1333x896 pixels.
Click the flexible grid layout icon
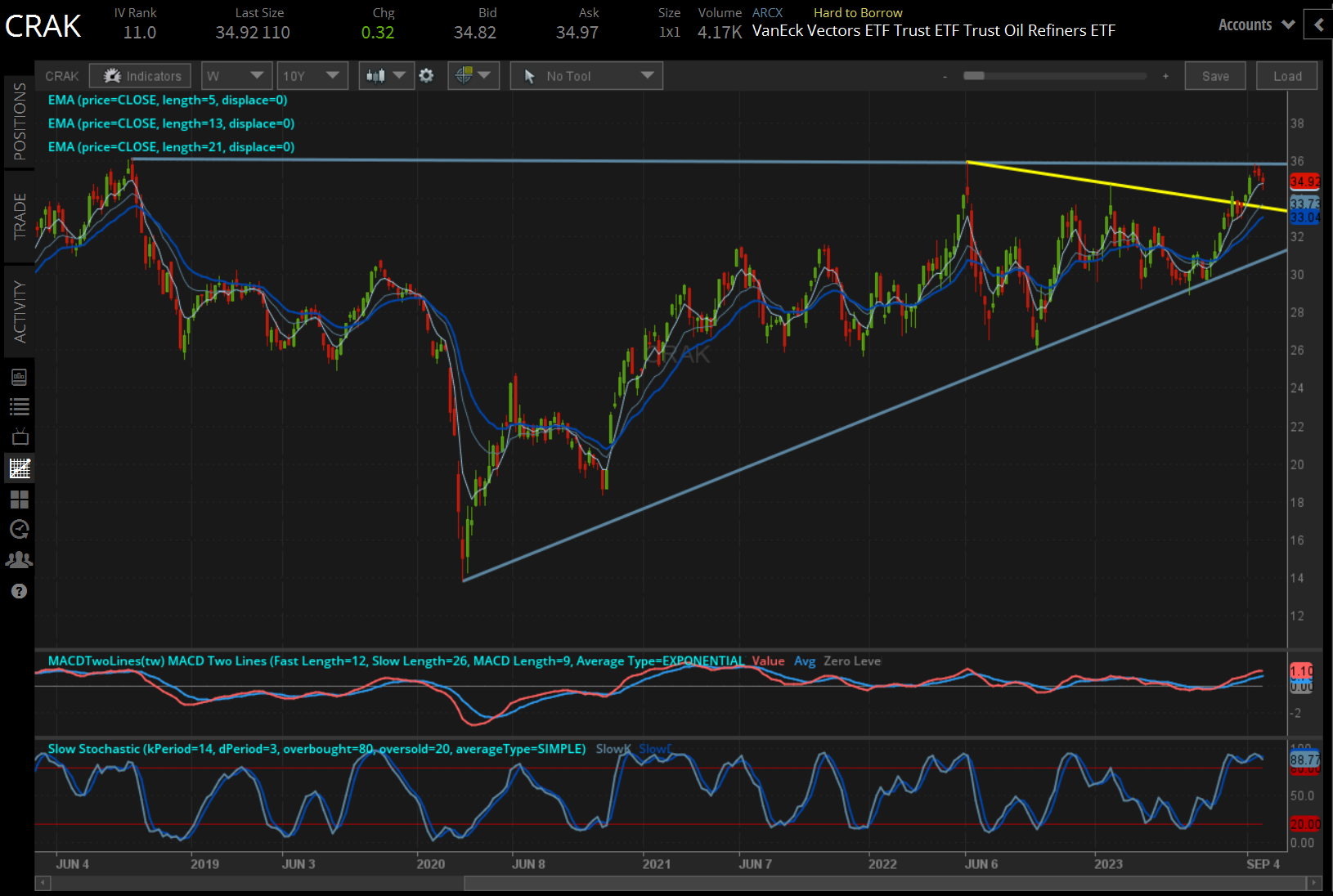20,500
